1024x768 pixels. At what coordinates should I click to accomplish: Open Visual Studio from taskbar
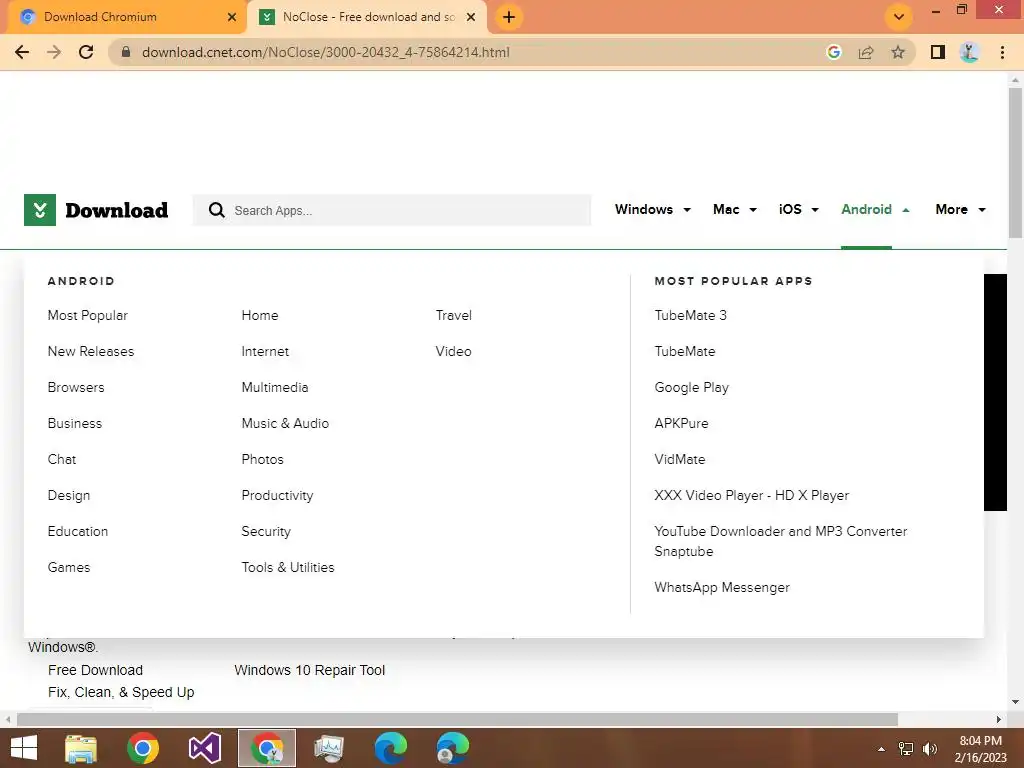[x=204, y=748]
